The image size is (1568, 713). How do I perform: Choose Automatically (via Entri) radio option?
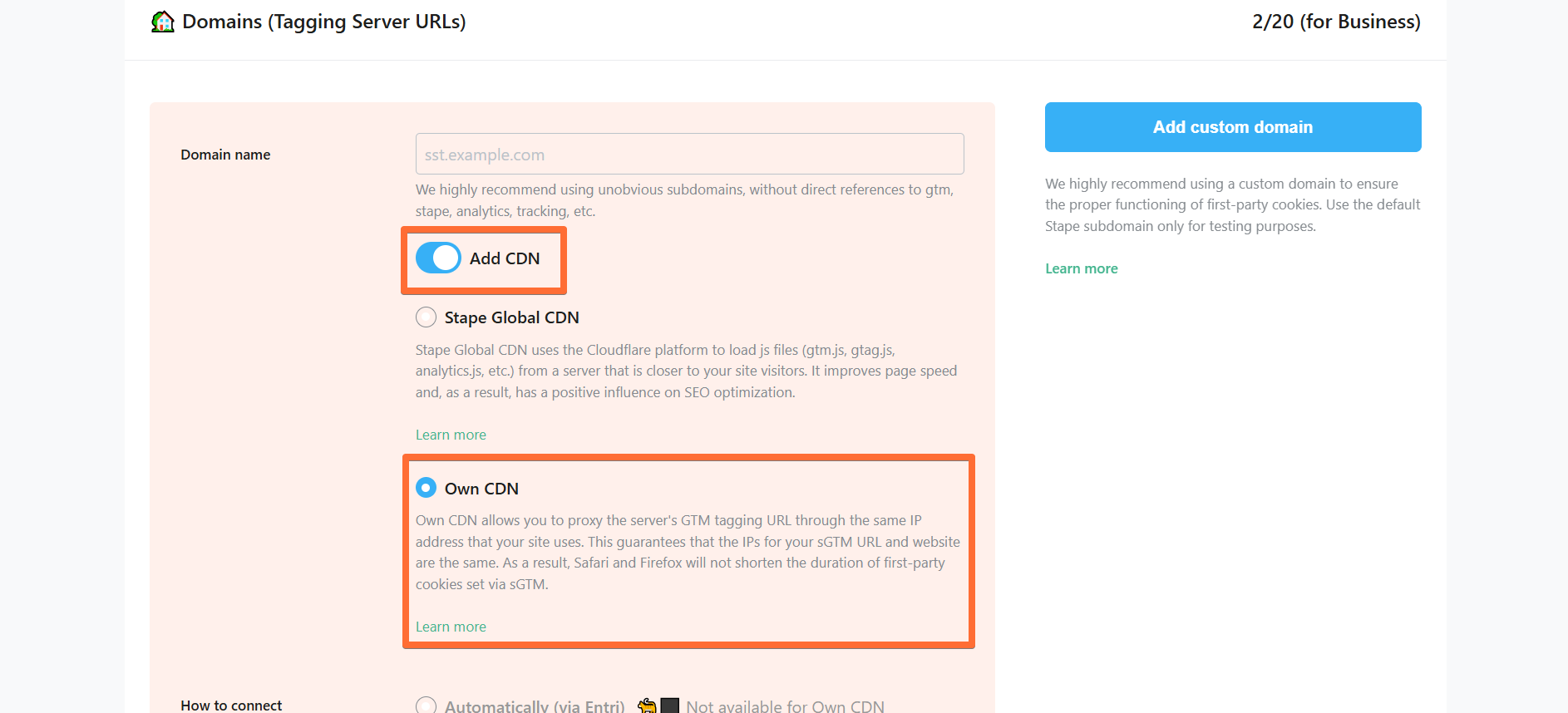[426, 706]
